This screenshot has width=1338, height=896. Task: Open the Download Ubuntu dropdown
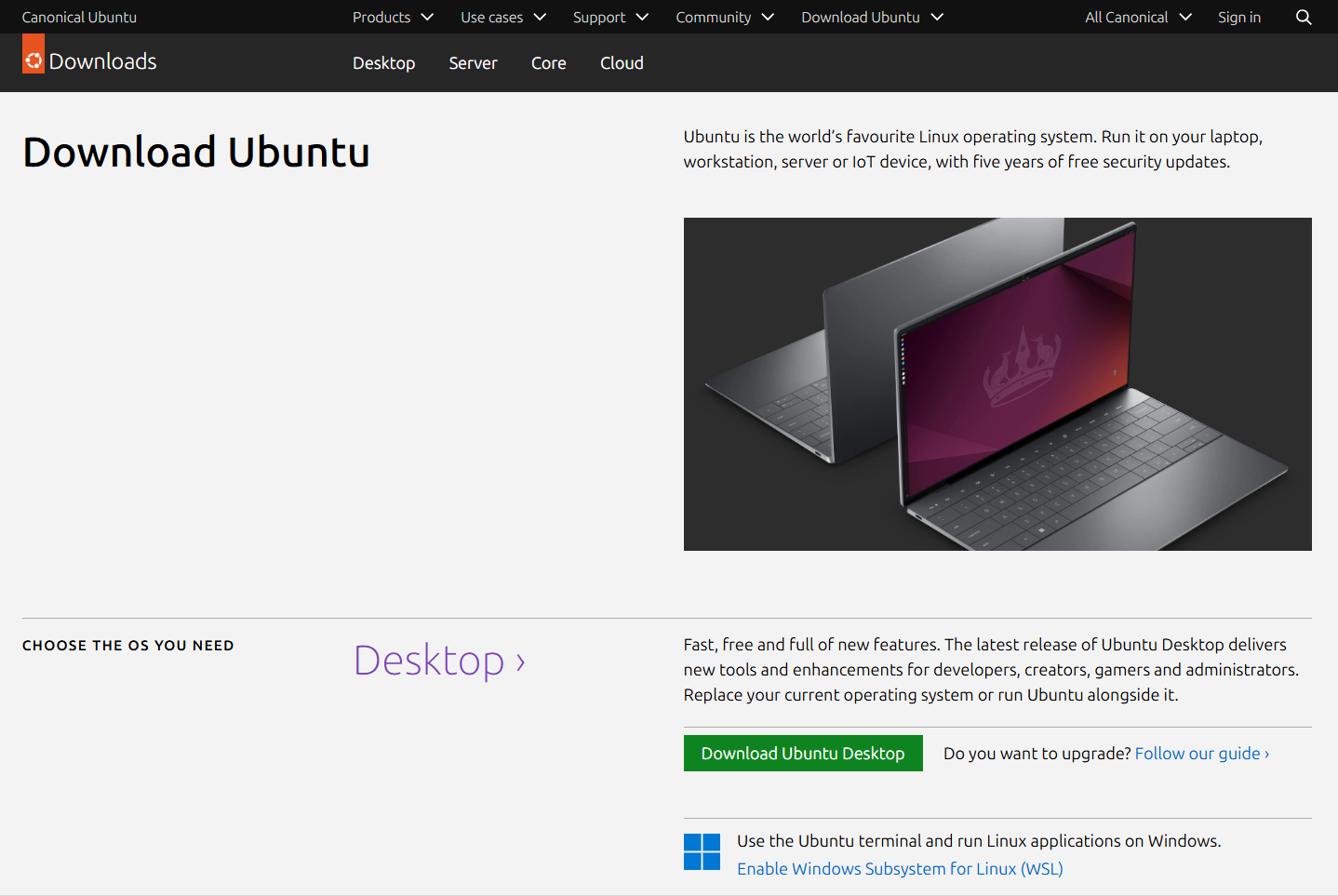[x=872, y=17]
